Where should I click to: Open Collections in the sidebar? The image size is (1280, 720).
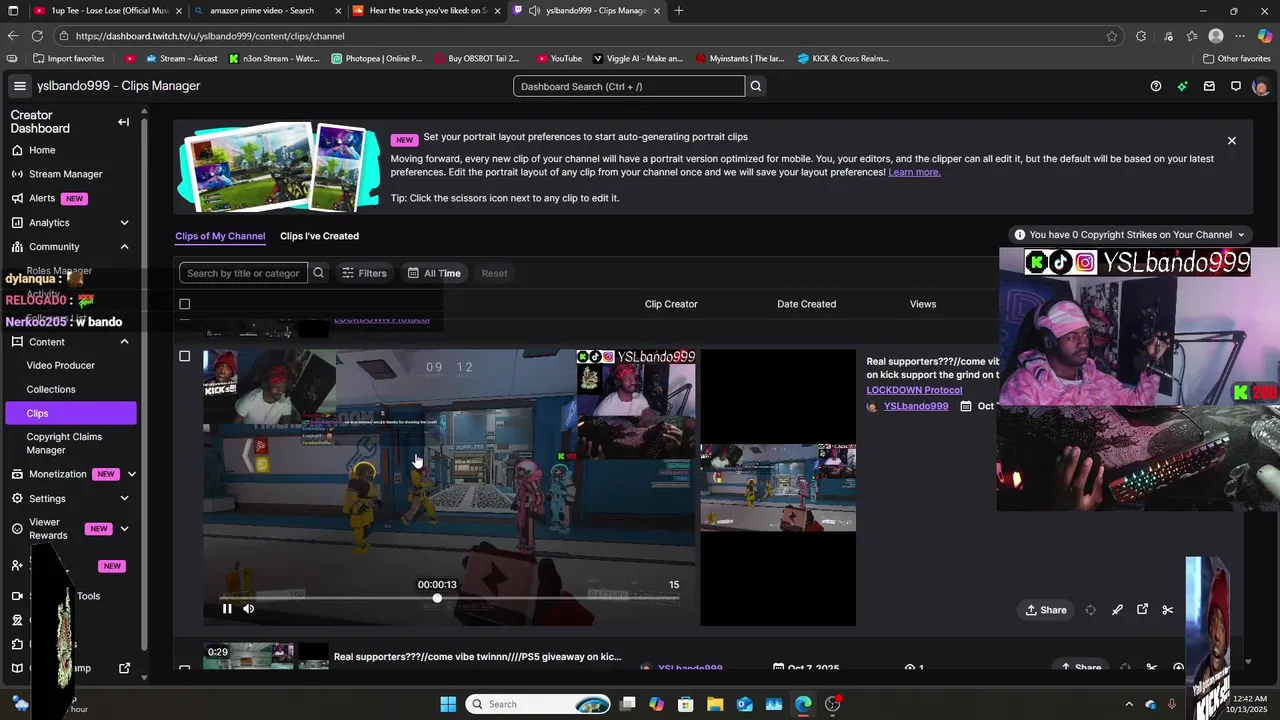point(51,389)
